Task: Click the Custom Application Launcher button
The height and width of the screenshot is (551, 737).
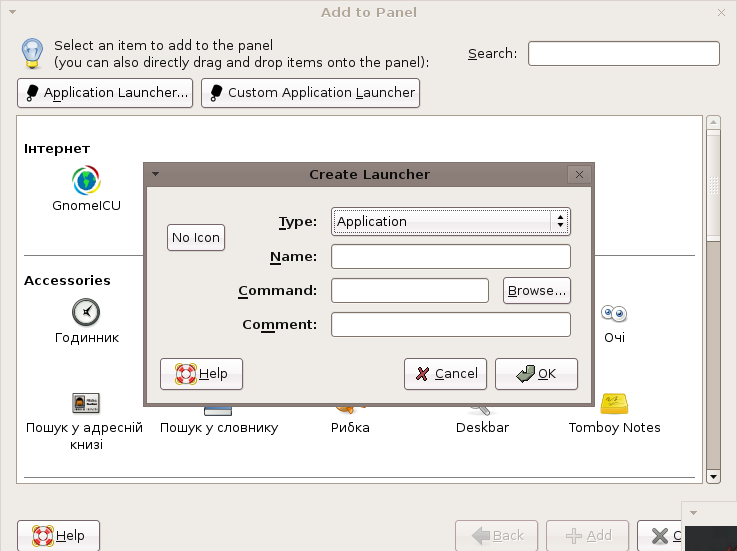Action: (x=310, y=93)
